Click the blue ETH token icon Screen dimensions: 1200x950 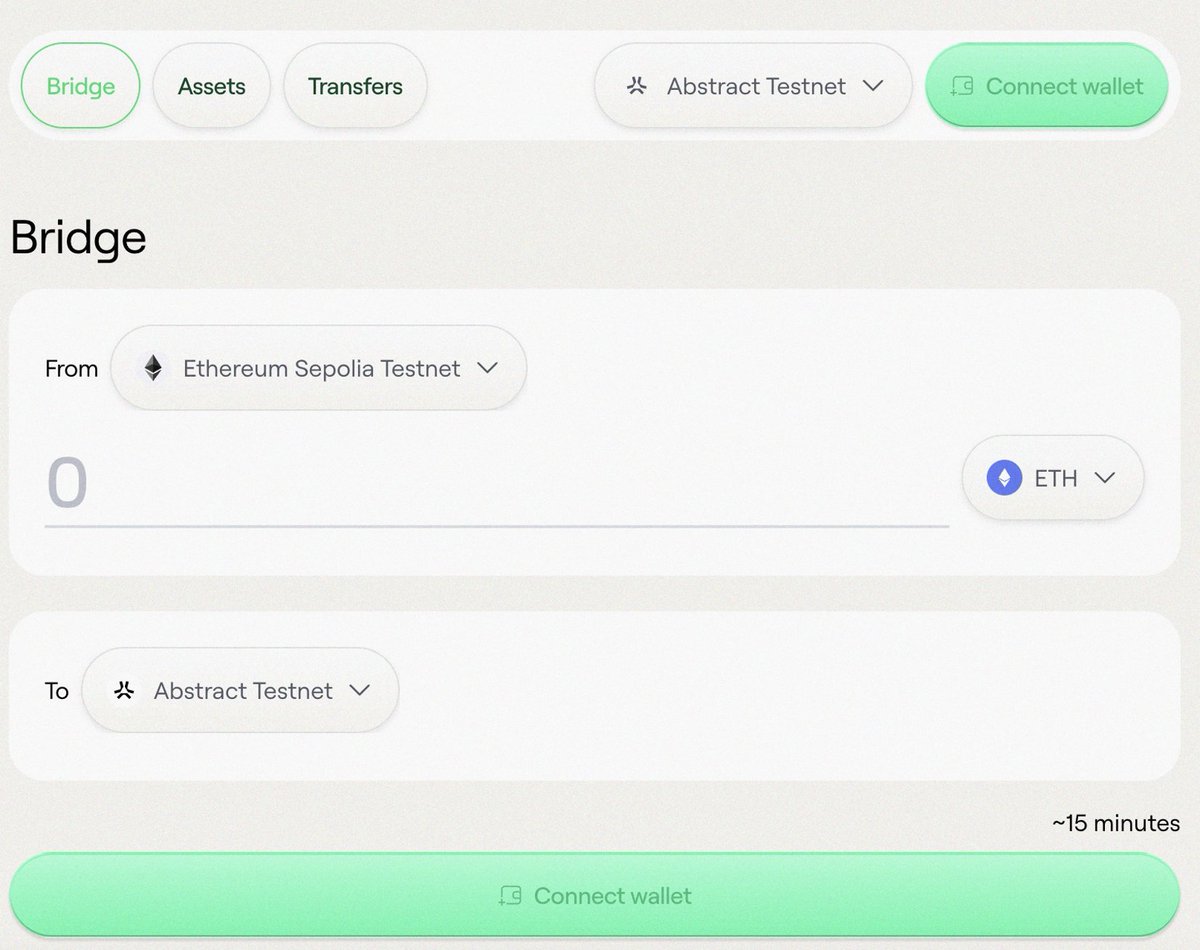tap(1005, 478)
